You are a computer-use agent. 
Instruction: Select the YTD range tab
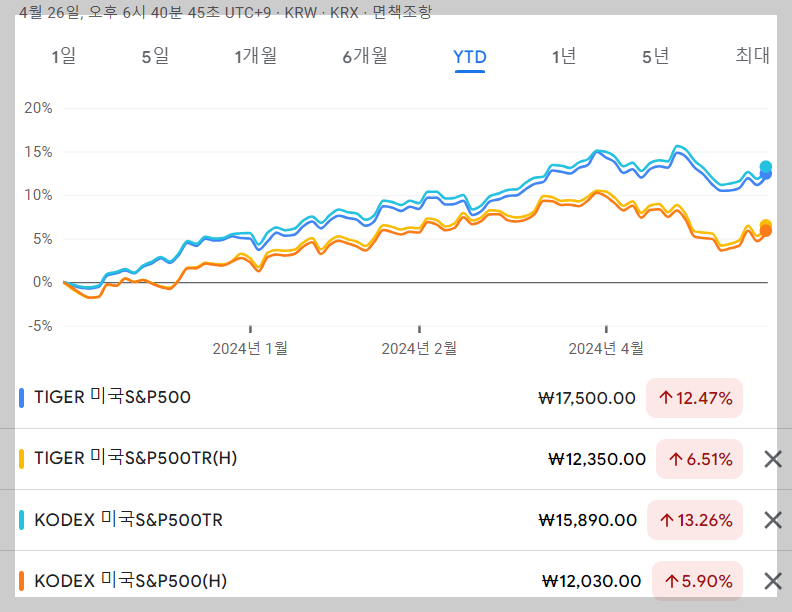tap(470, 57)
